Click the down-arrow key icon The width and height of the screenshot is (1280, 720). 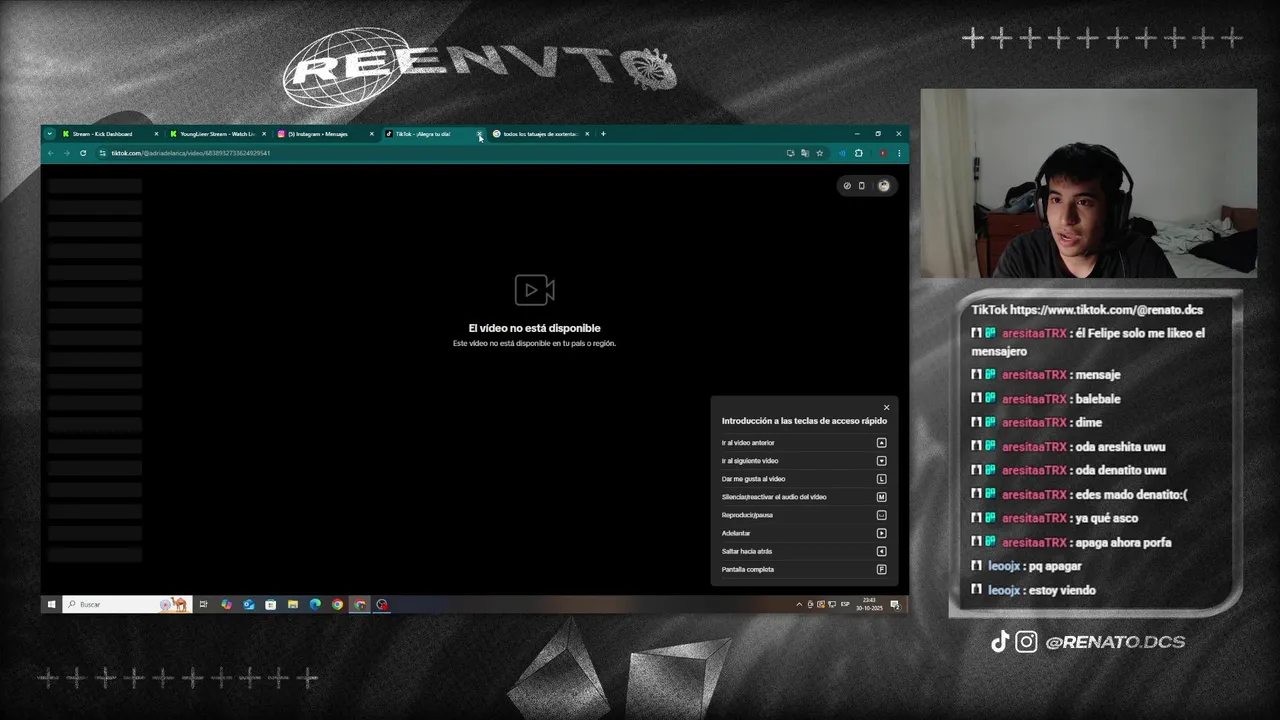click(881, 461)
